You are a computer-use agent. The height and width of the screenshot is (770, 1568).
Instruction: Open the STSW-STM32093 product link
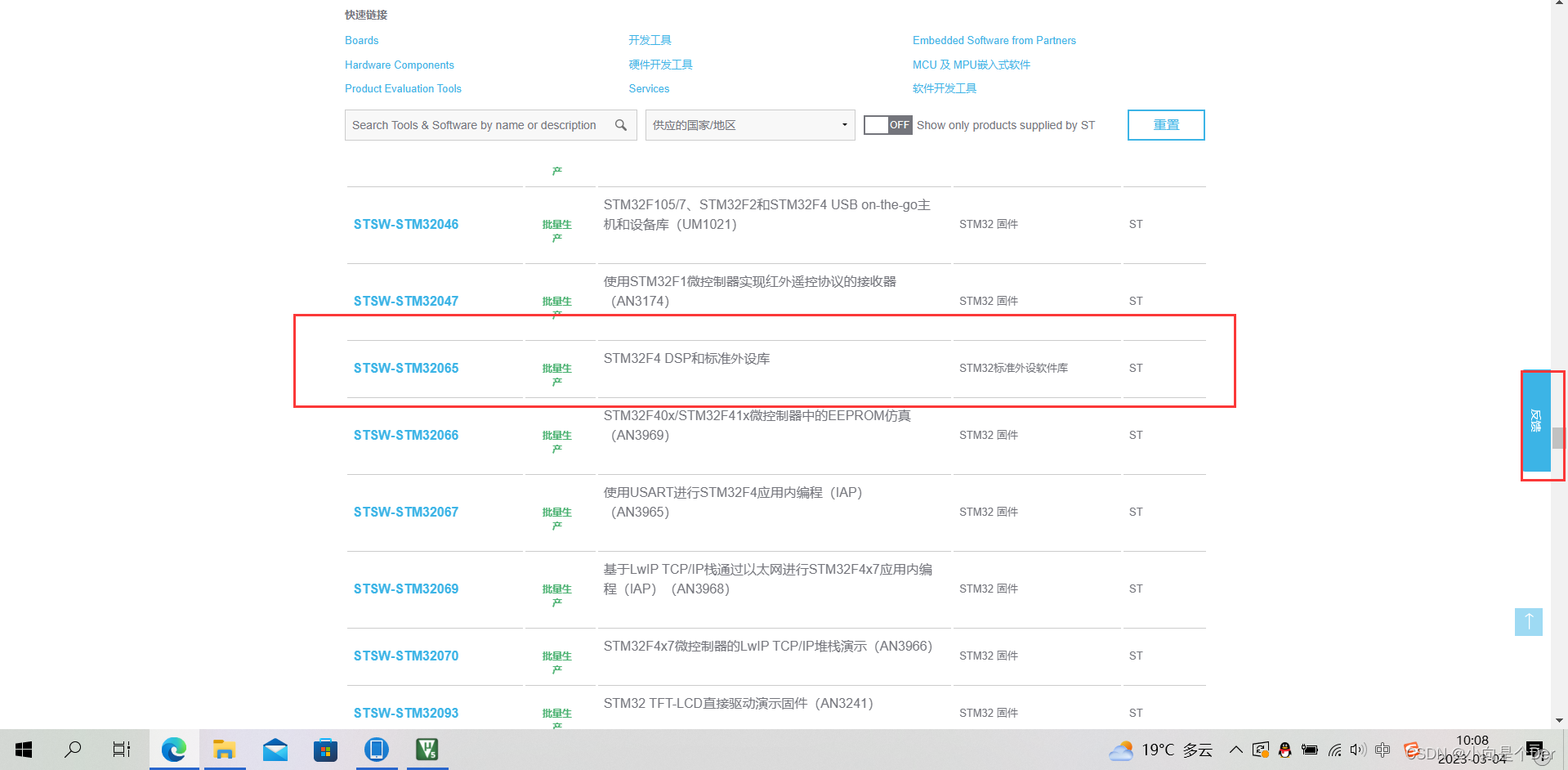[x=406, y=713]
